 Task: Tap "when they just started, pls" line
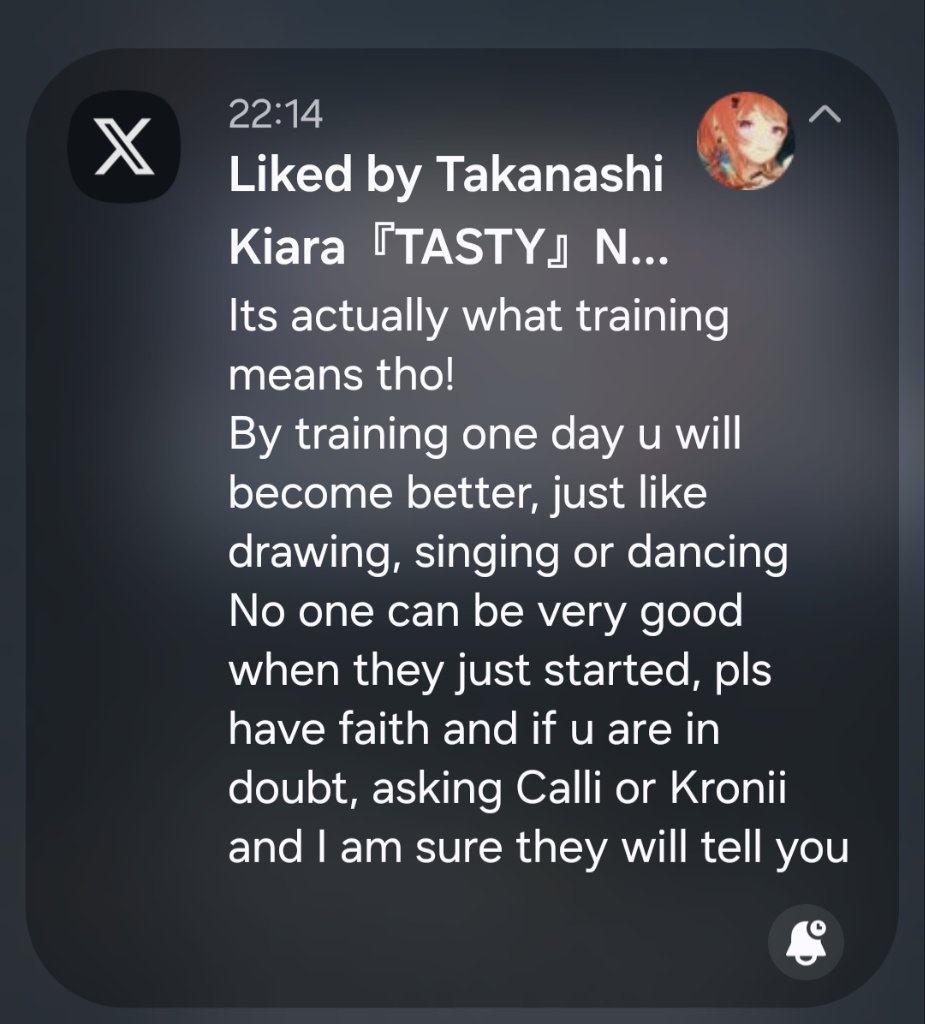pos(500,670)
